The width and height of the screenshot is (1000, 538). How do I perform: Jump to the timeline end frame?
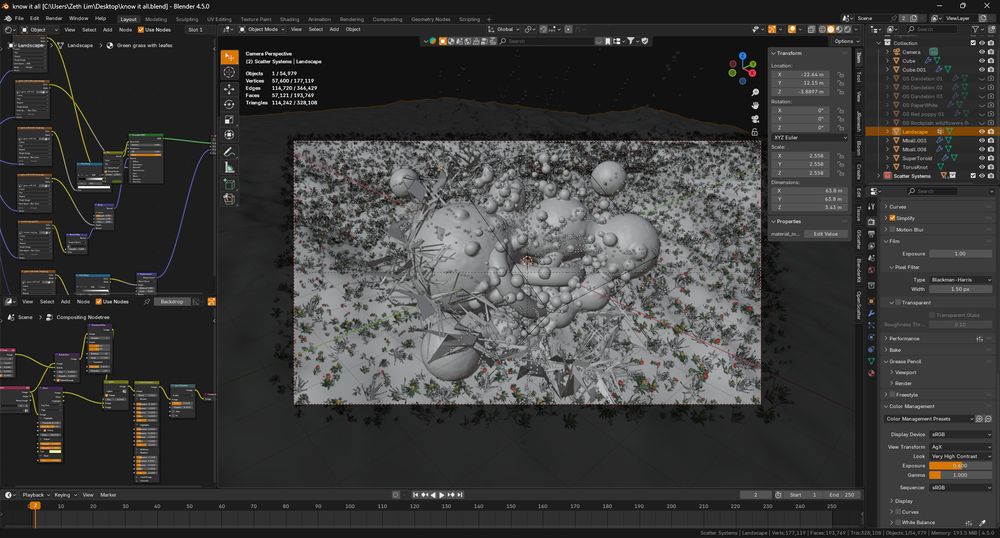(x=460, y=495)
